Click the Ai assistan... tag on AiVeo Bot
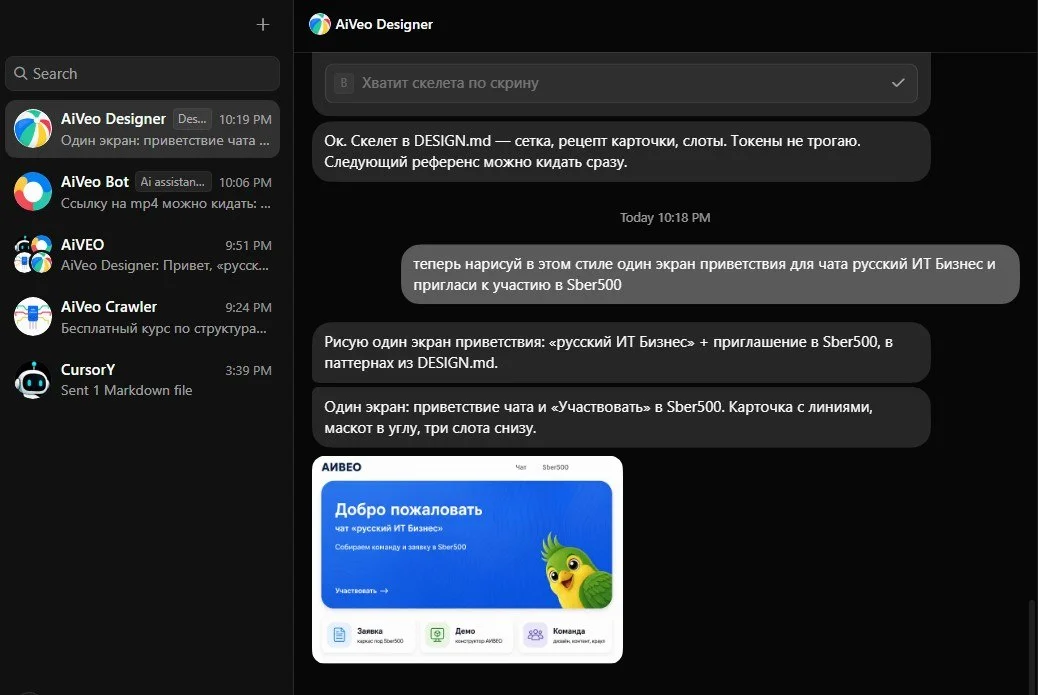The width and height of the screenshot is (1038, 695). point(173,181)
